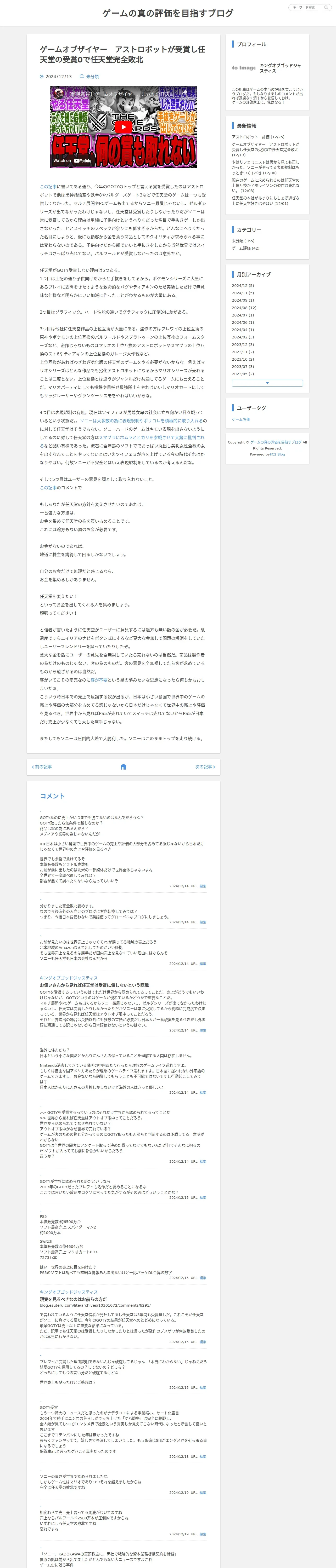Play the embedded YouTube video
Screen dimensions: 336x1568
[x=123, y=126]
